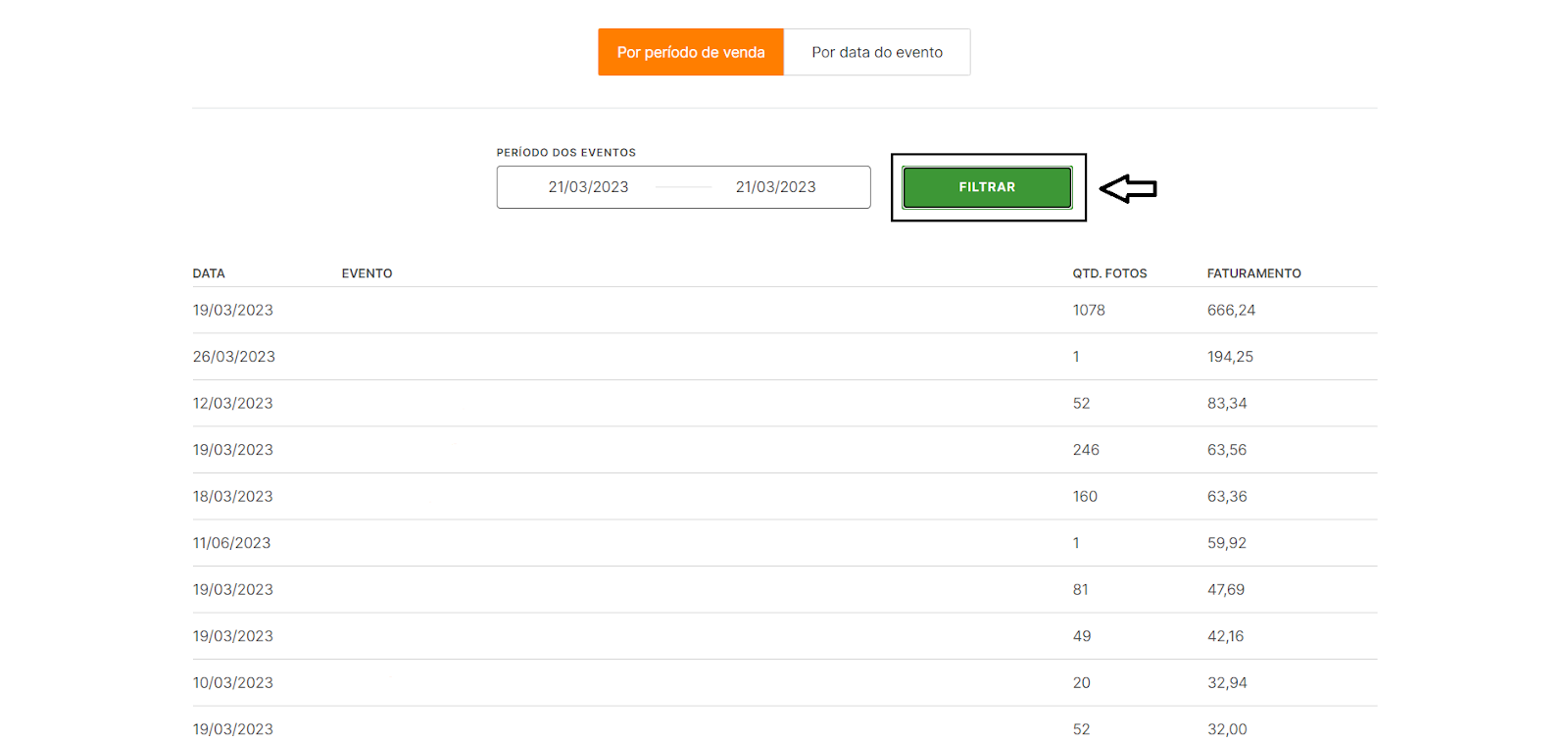Viewport: 1568px width, 742px height.
Task: Click the arrow pointing to FILTRAR
Action: tap(1128, 188)
